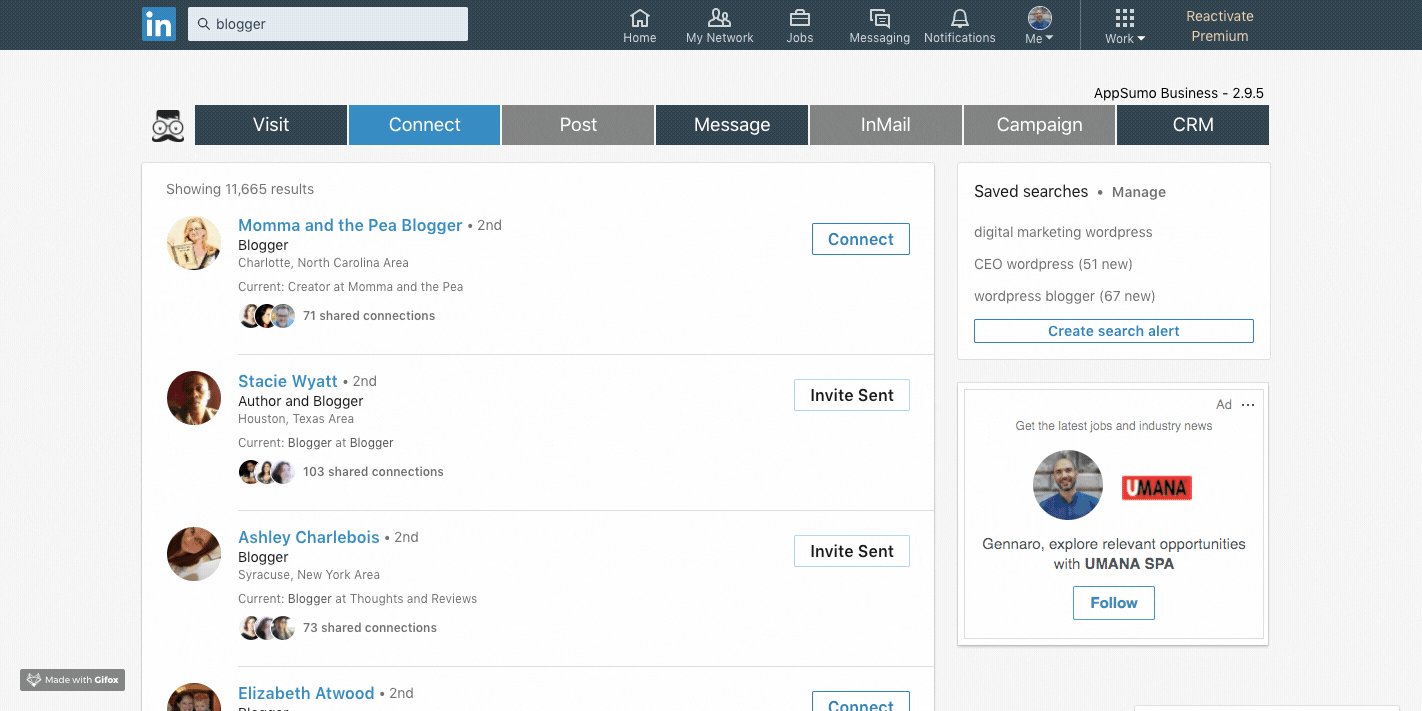Click Stacie Wyatt's profile photo
Viewport: 1422px width, 711px height.
click(x=194, y=399)
